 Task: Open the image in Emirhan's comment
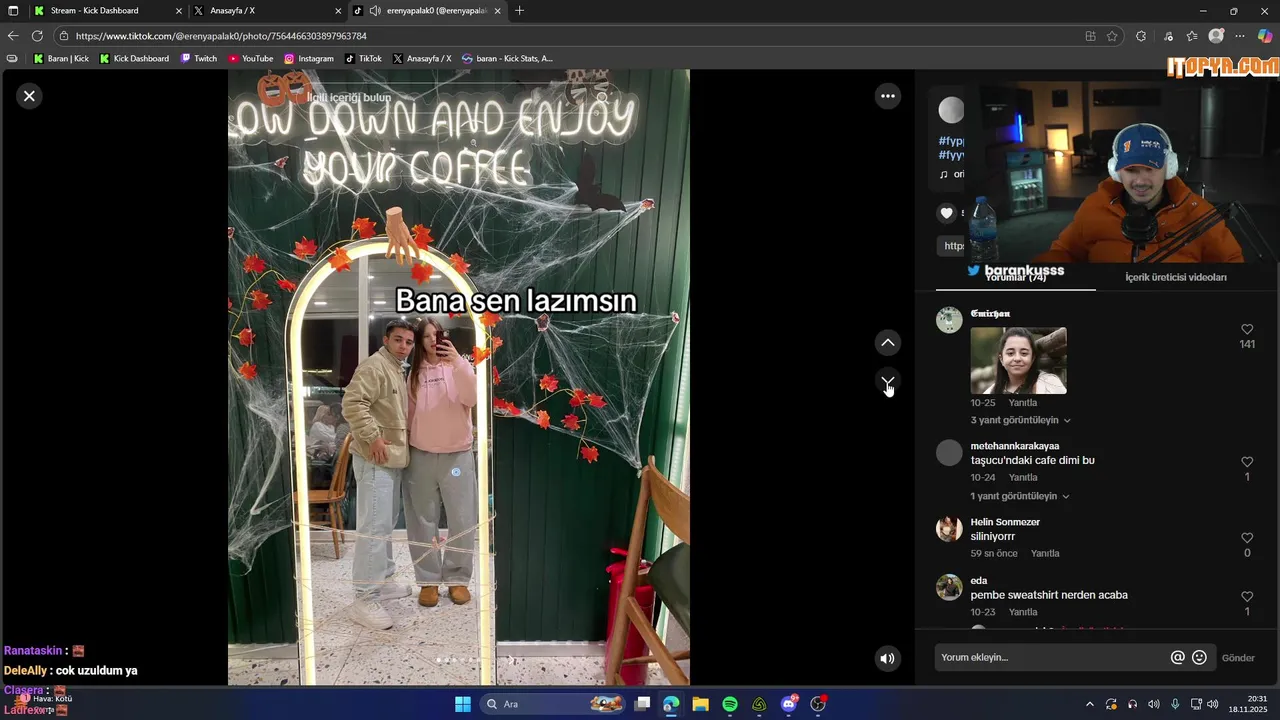click(x=1018, y=361)
